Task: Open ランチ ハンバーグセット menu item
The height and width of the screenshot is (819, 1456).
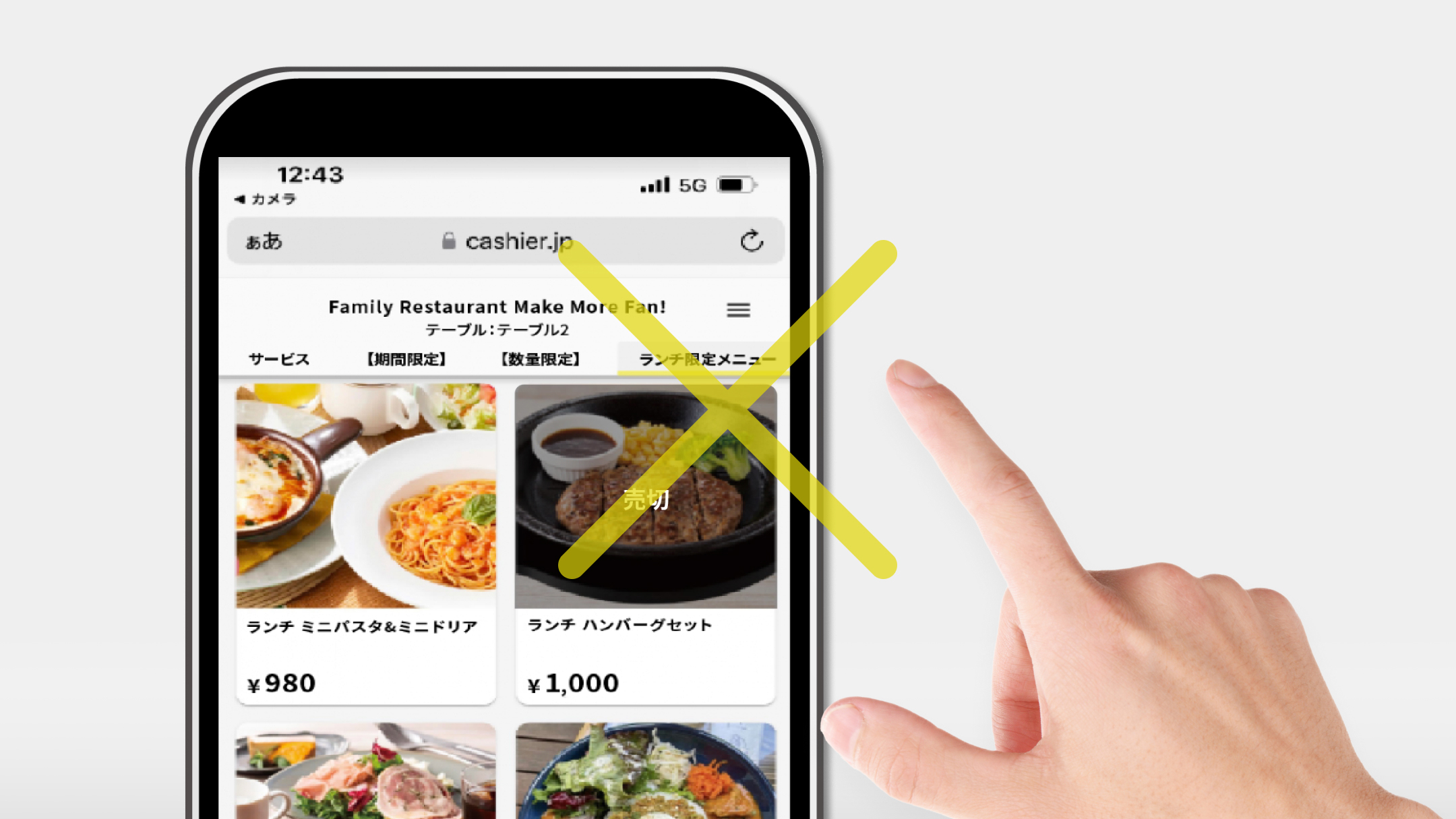Action: [x=645, y=540]
